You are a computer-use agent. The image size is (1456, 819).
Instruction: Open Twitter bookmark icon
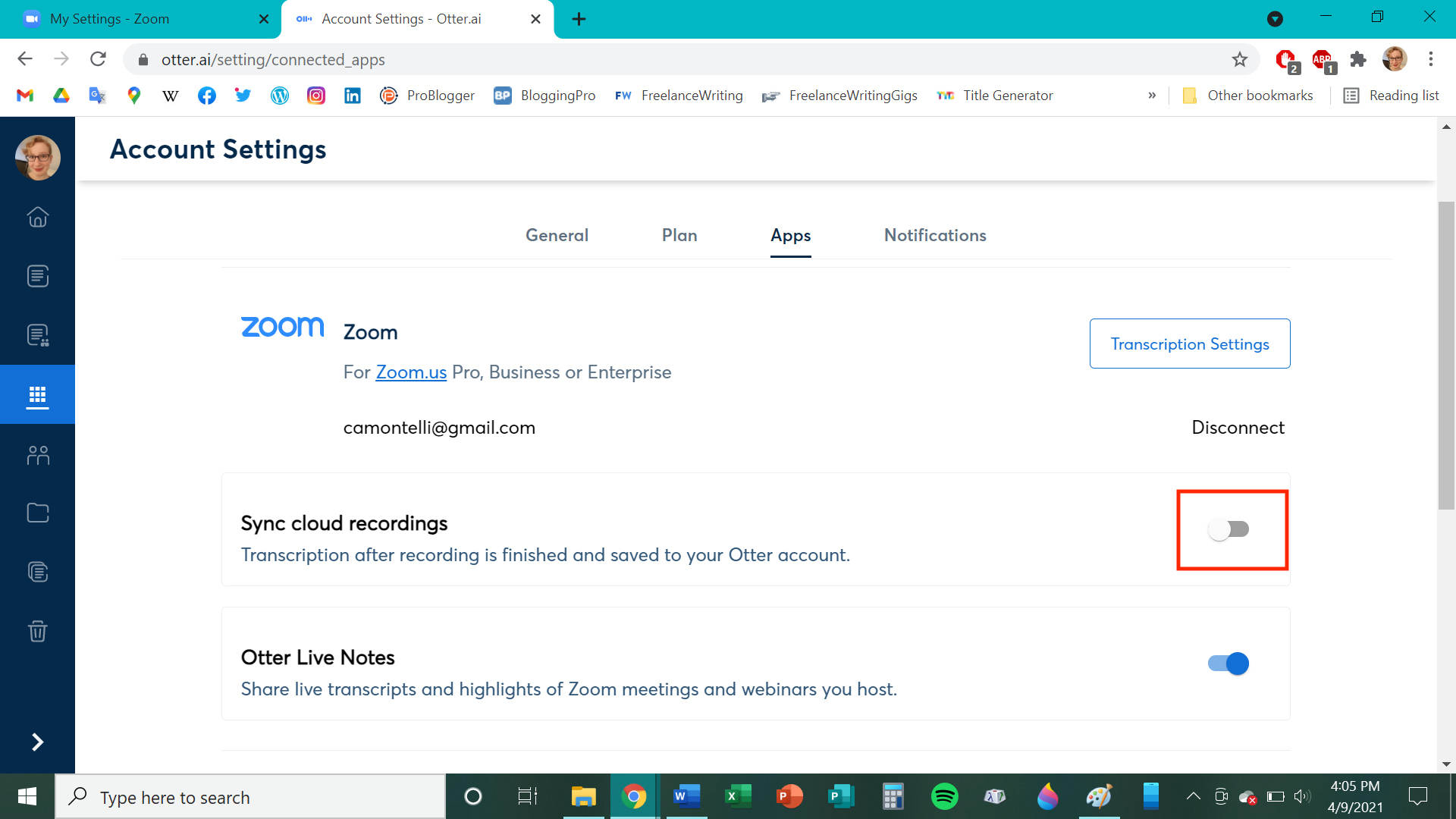click(243, 96)
